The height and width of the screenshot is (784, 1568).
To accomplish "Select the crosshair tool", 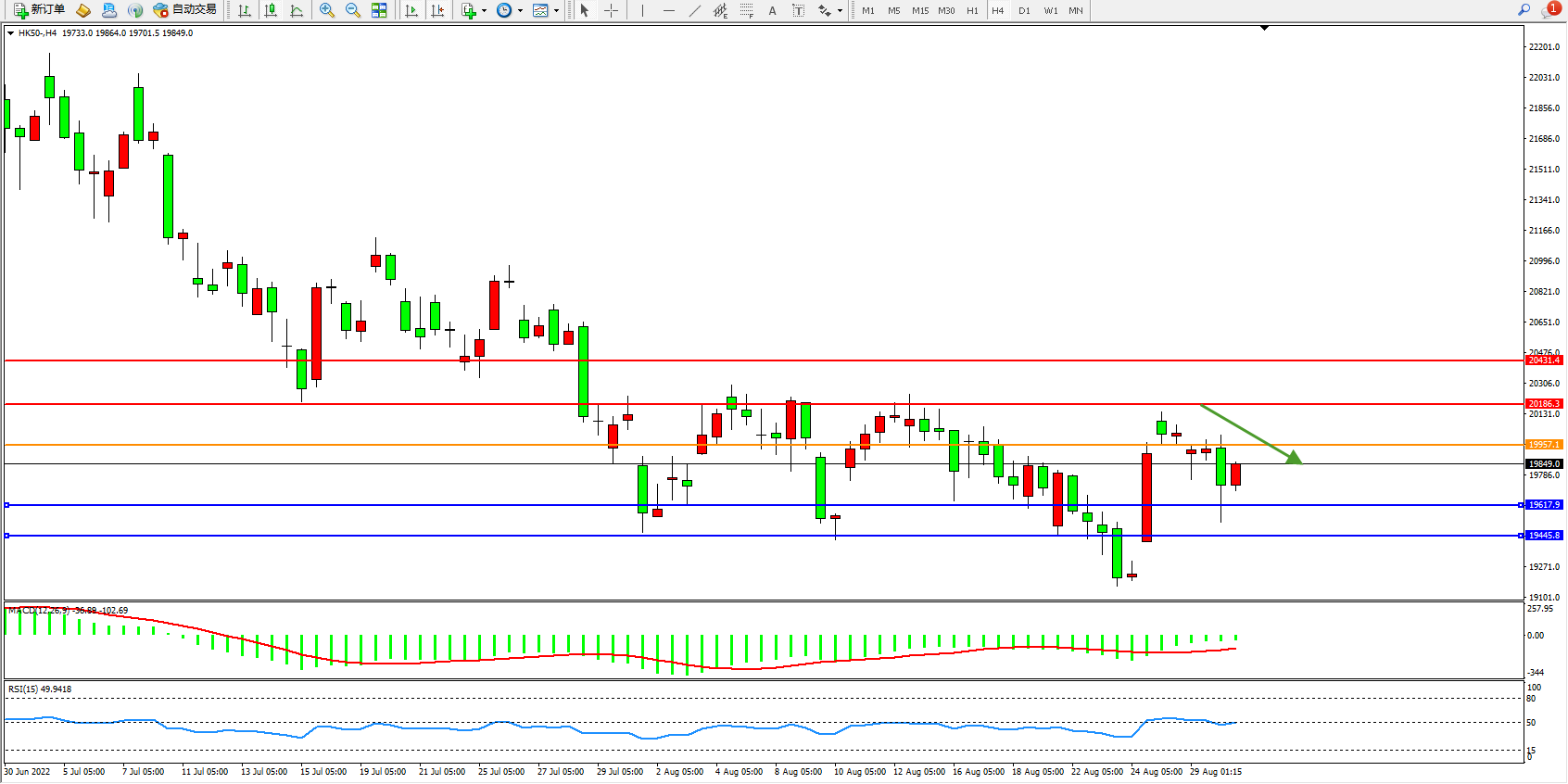I will [611, 10].
